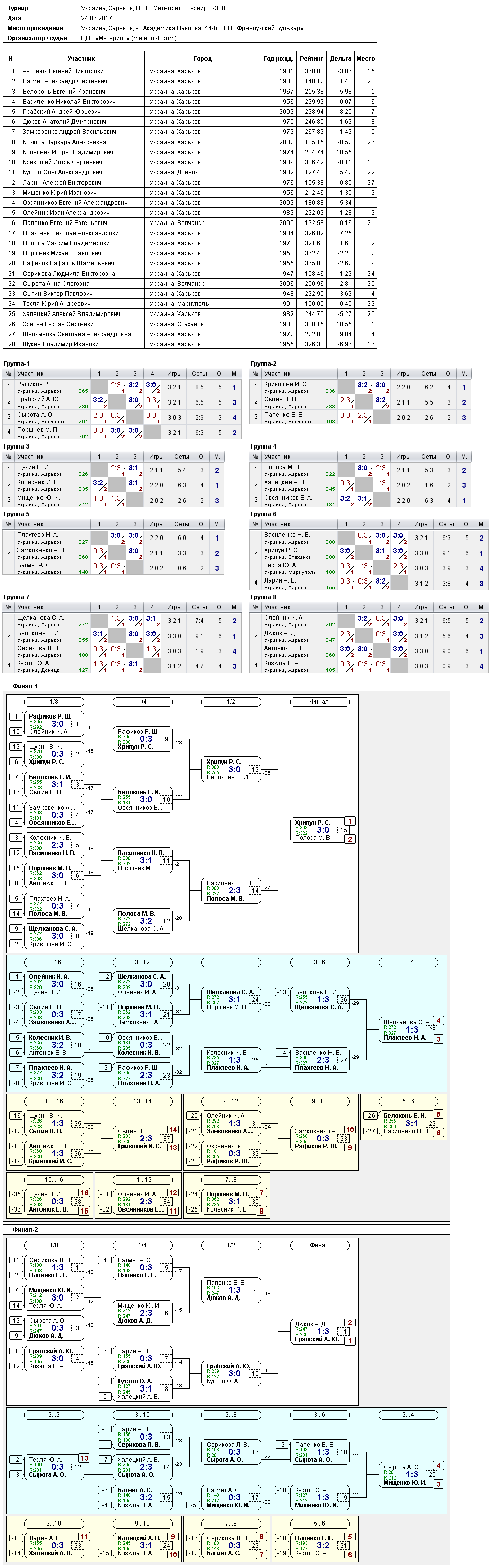Click the 13...16 round label
The width and height of the screenshot is (494, 1568).
pos(54,1101)
